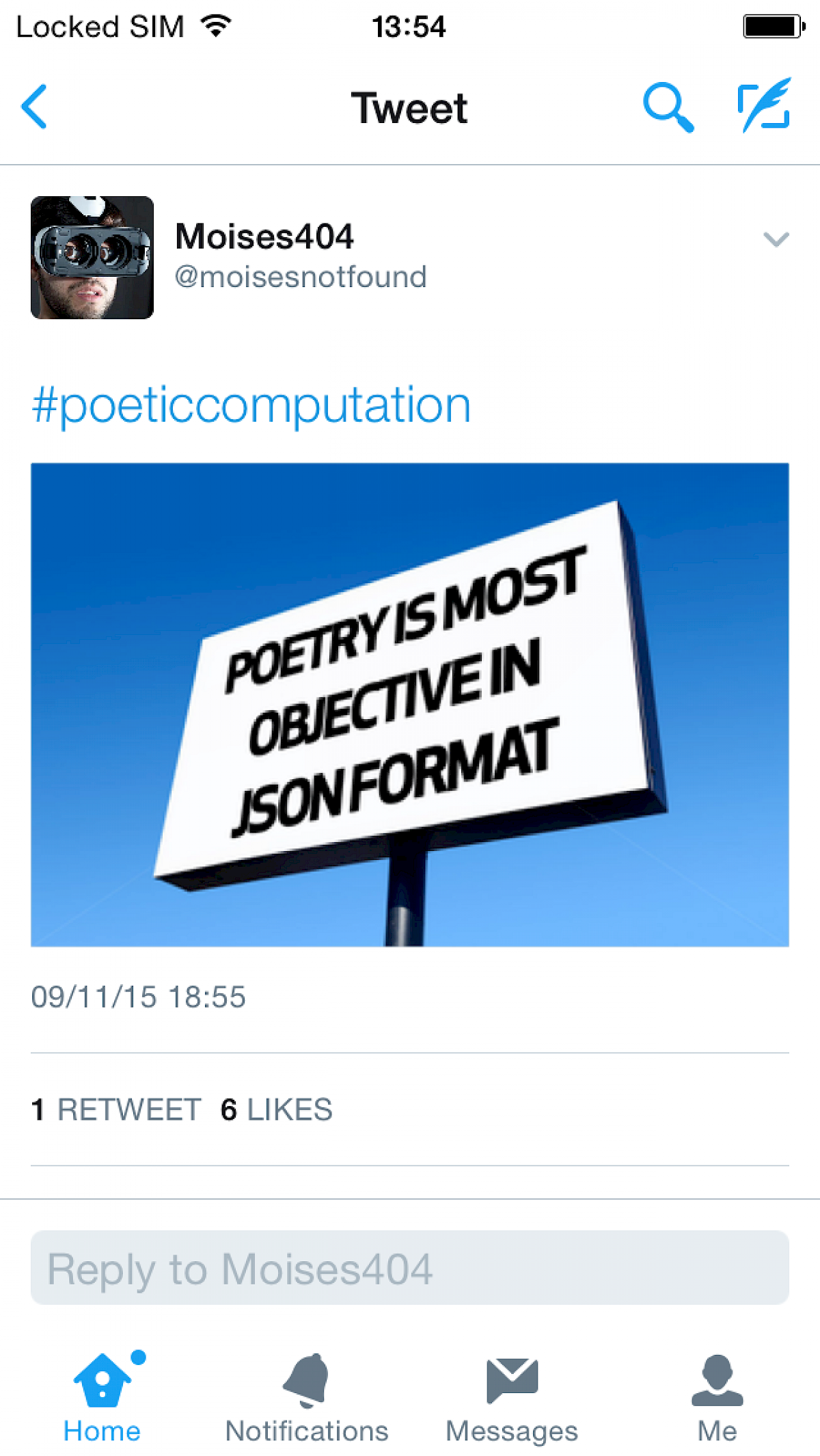The width and height of the screenshot is (820, 1456).
Task: Compose a new tweet with the quill icon
Action: [x=765, y=105]
